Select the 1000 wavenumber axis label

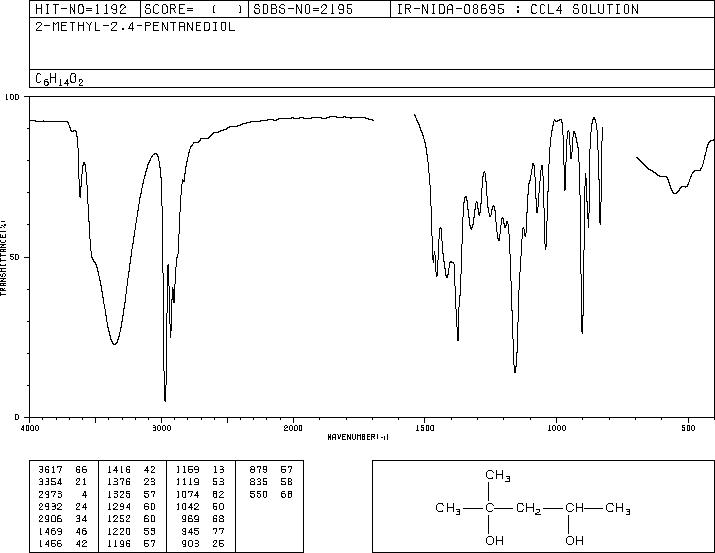(x=556, y=428)
